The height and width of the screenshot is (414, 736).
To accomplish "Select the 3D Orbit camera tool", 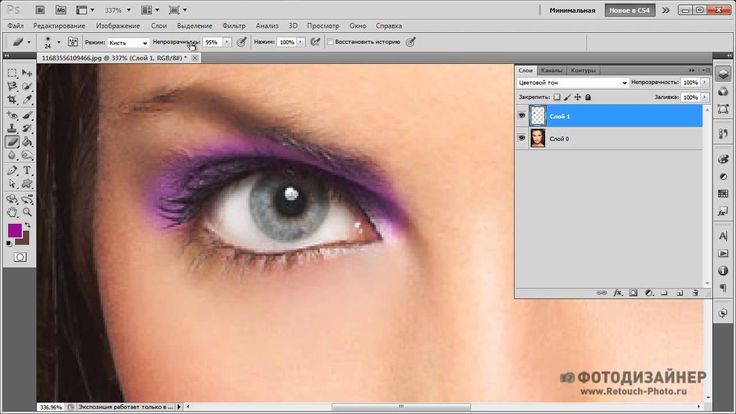I will tap(27, 199).
